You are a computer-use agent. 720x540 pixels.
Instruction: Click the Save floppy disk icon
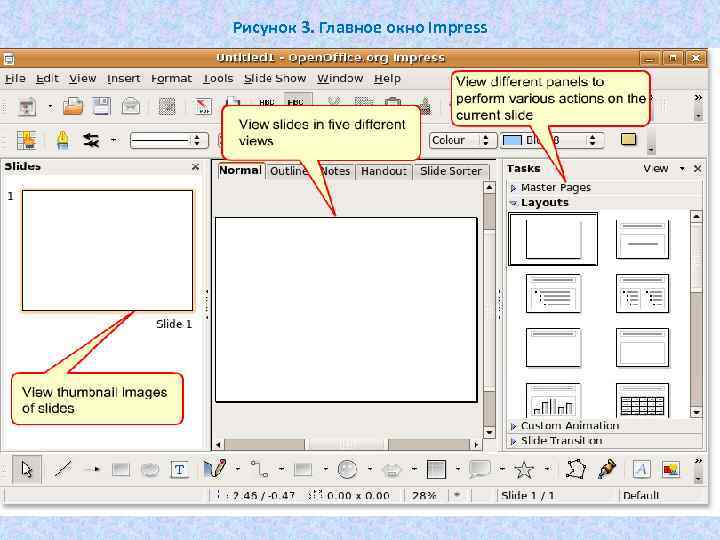(102, 106)
